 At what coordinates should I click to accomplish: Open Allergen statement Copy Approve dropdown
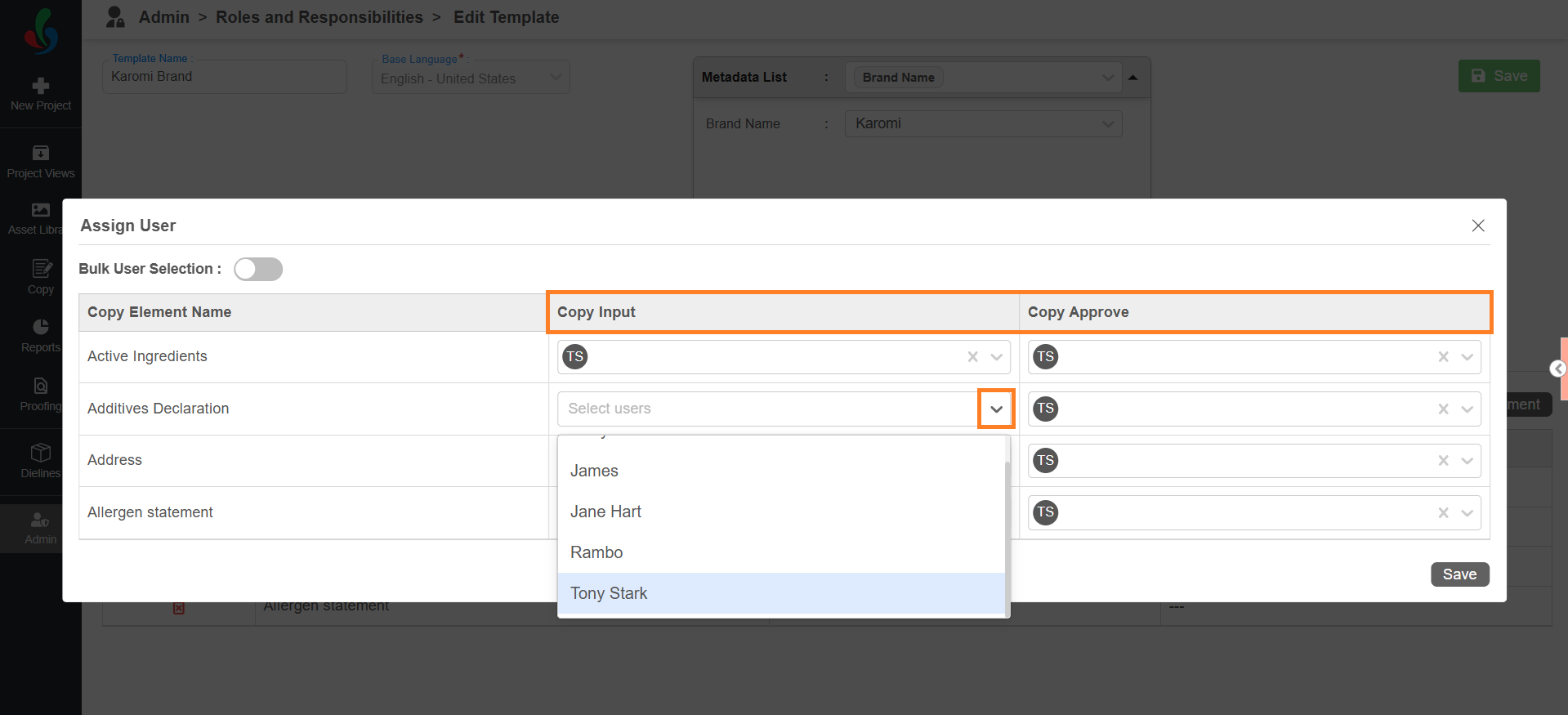pyautogui.click(x=1467, y=513)
